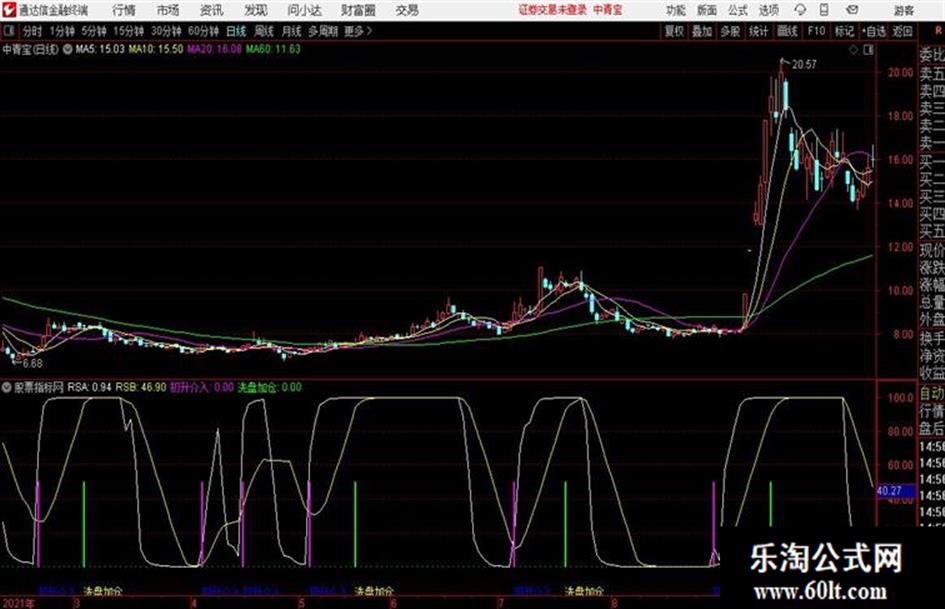This screenshot has height=609, width=945.
Task: Open the 问小达 menu
Action: pos(304,10)
